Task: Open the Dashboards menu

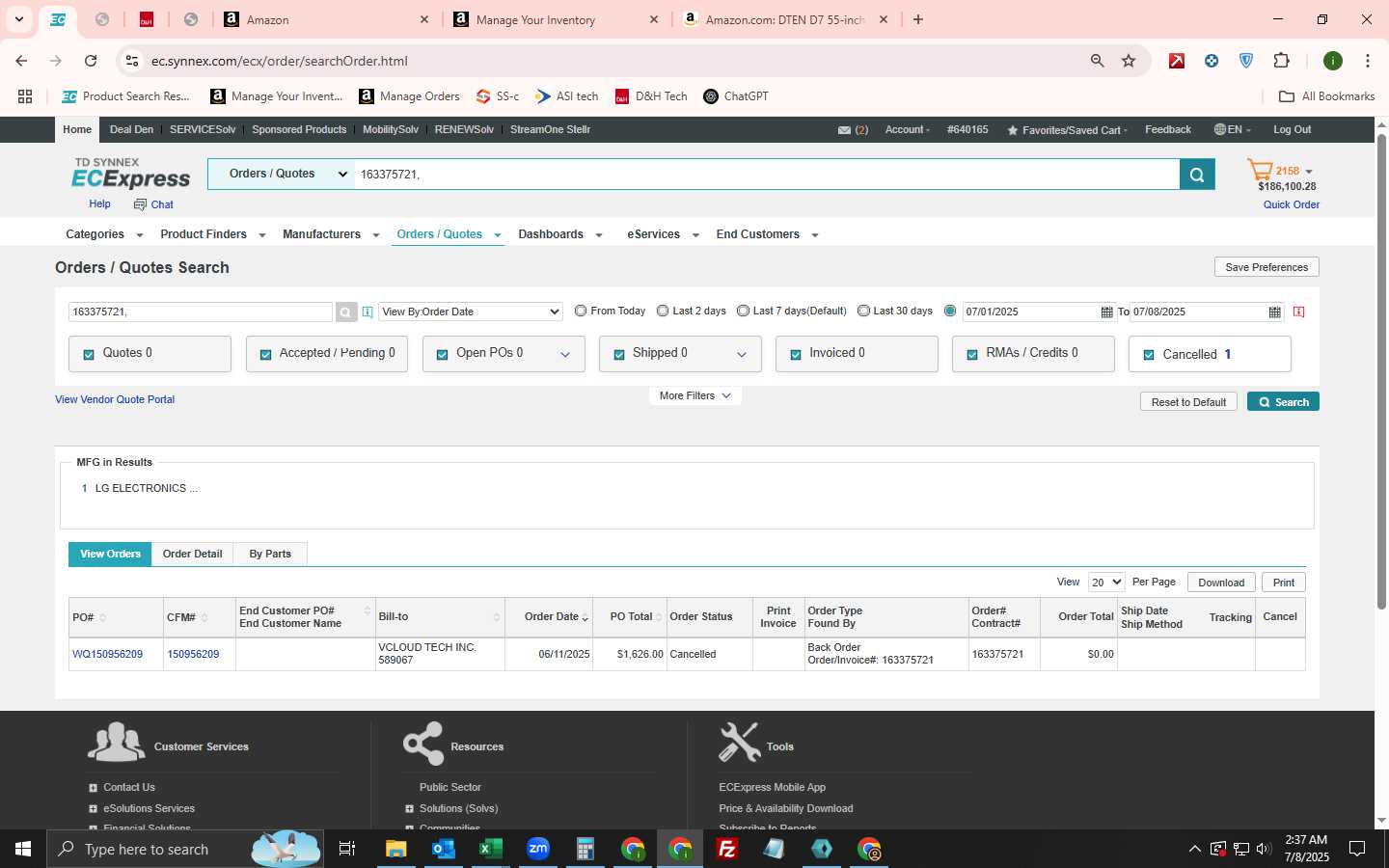Action: 560,234
